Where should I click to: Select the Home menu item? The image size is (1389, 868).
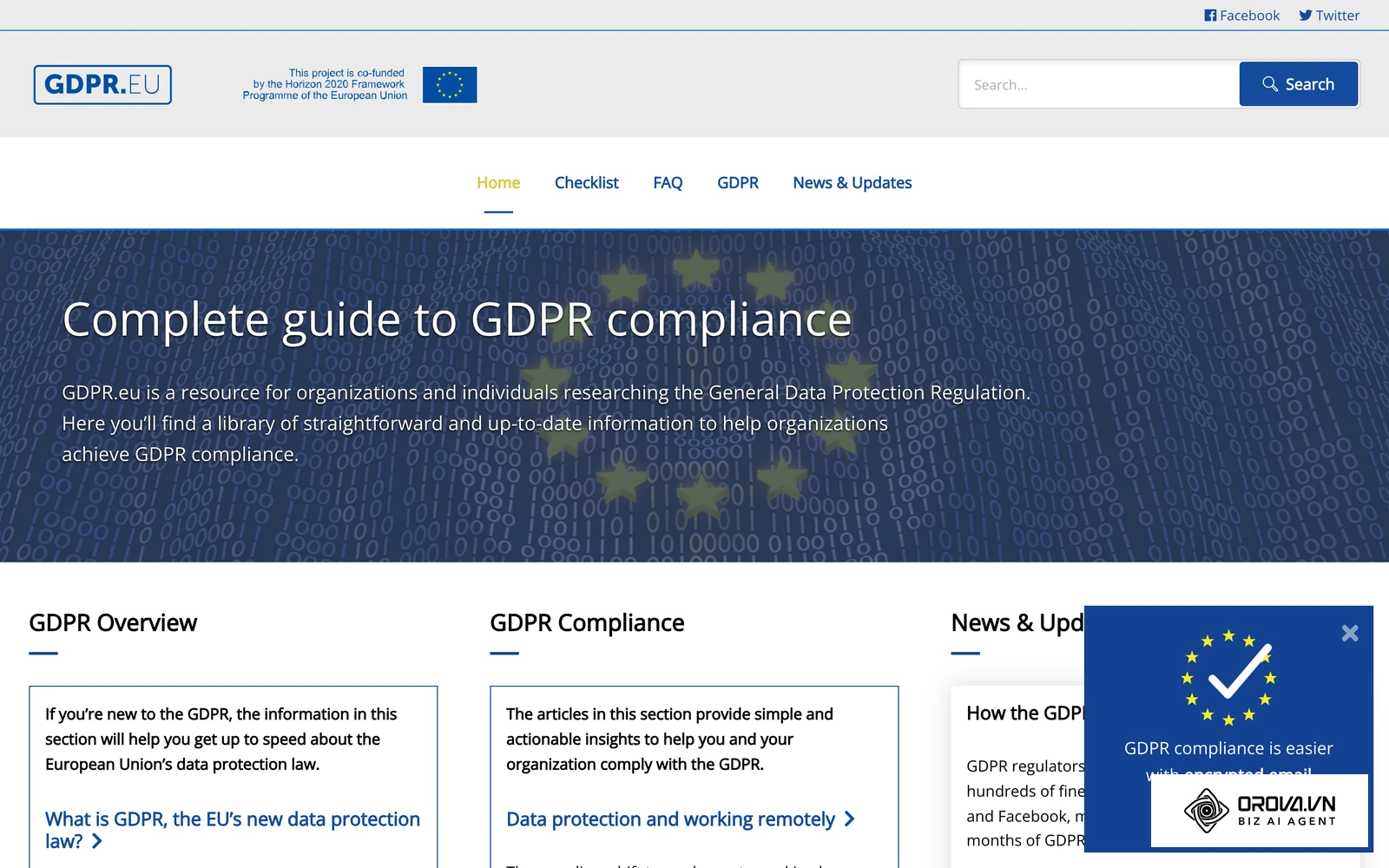498,183
